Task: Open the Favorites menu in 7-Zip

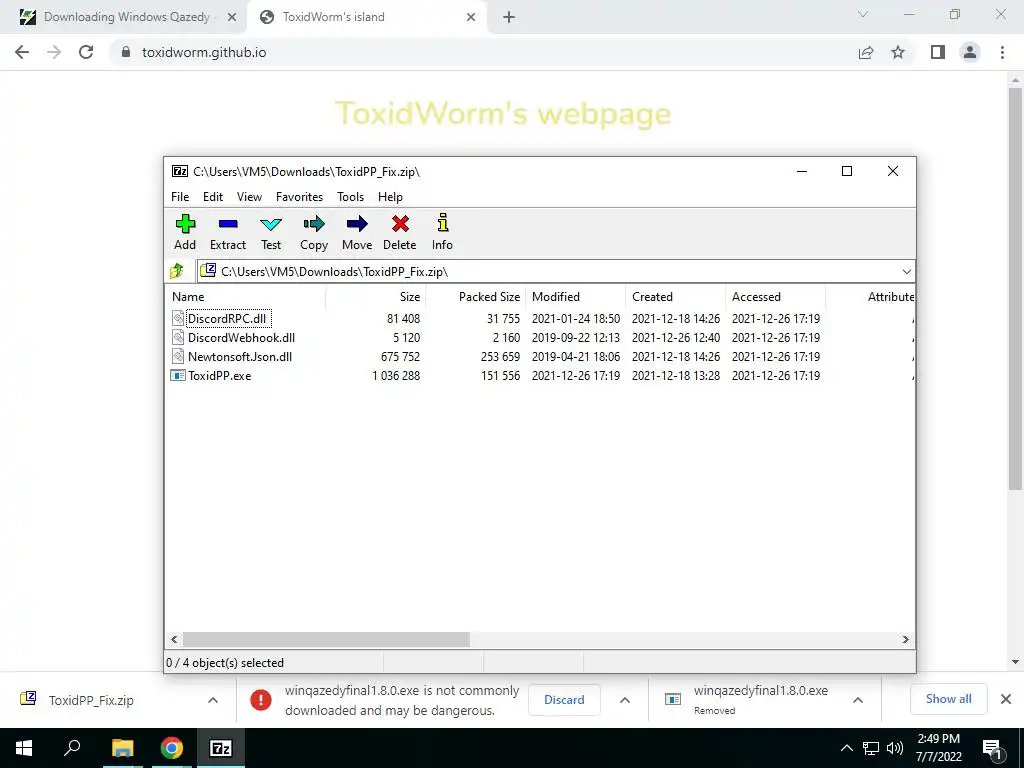Action: (x=299, y=197)
